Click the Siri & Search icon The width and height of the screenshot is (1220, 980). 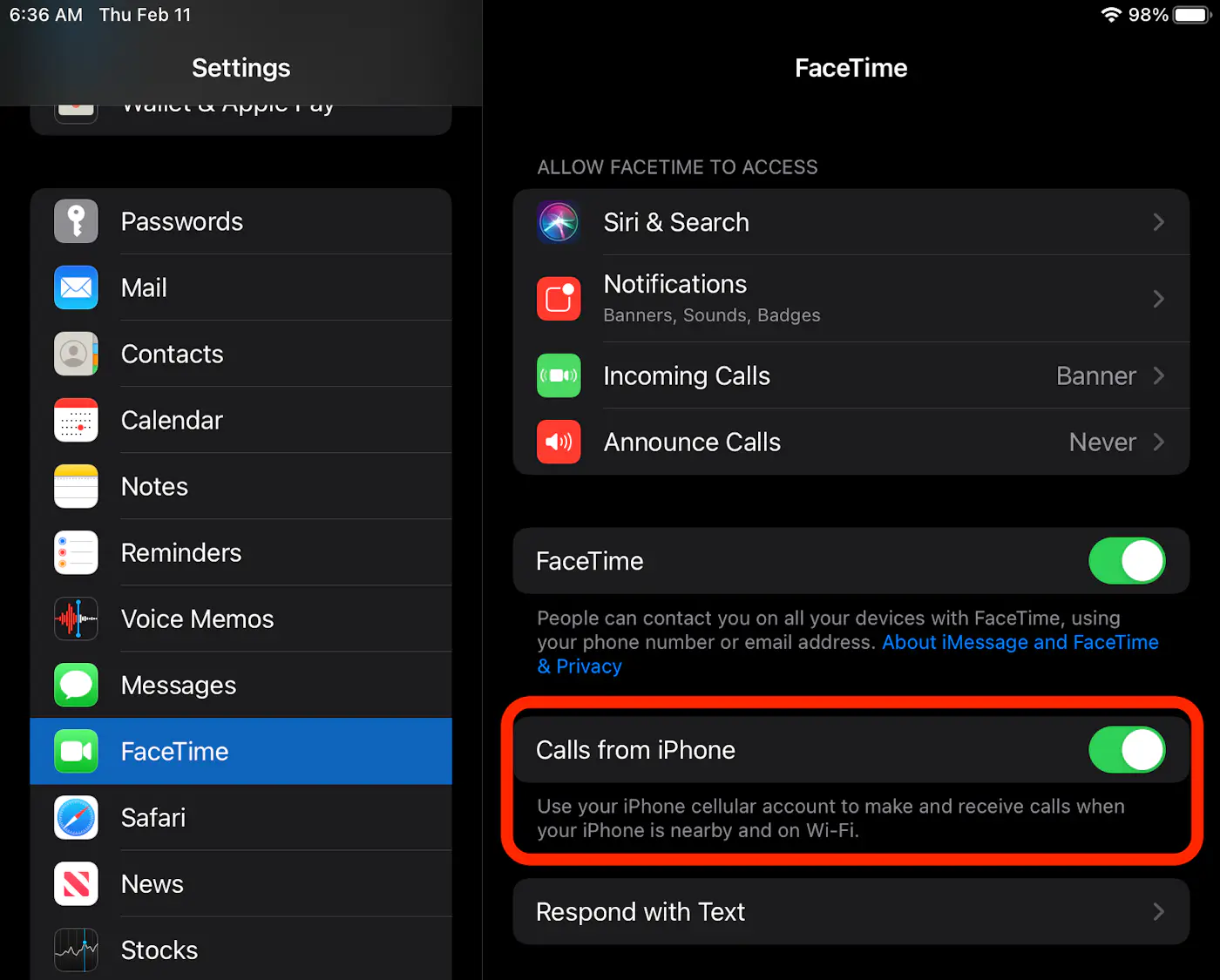click(x=559, y=222)
